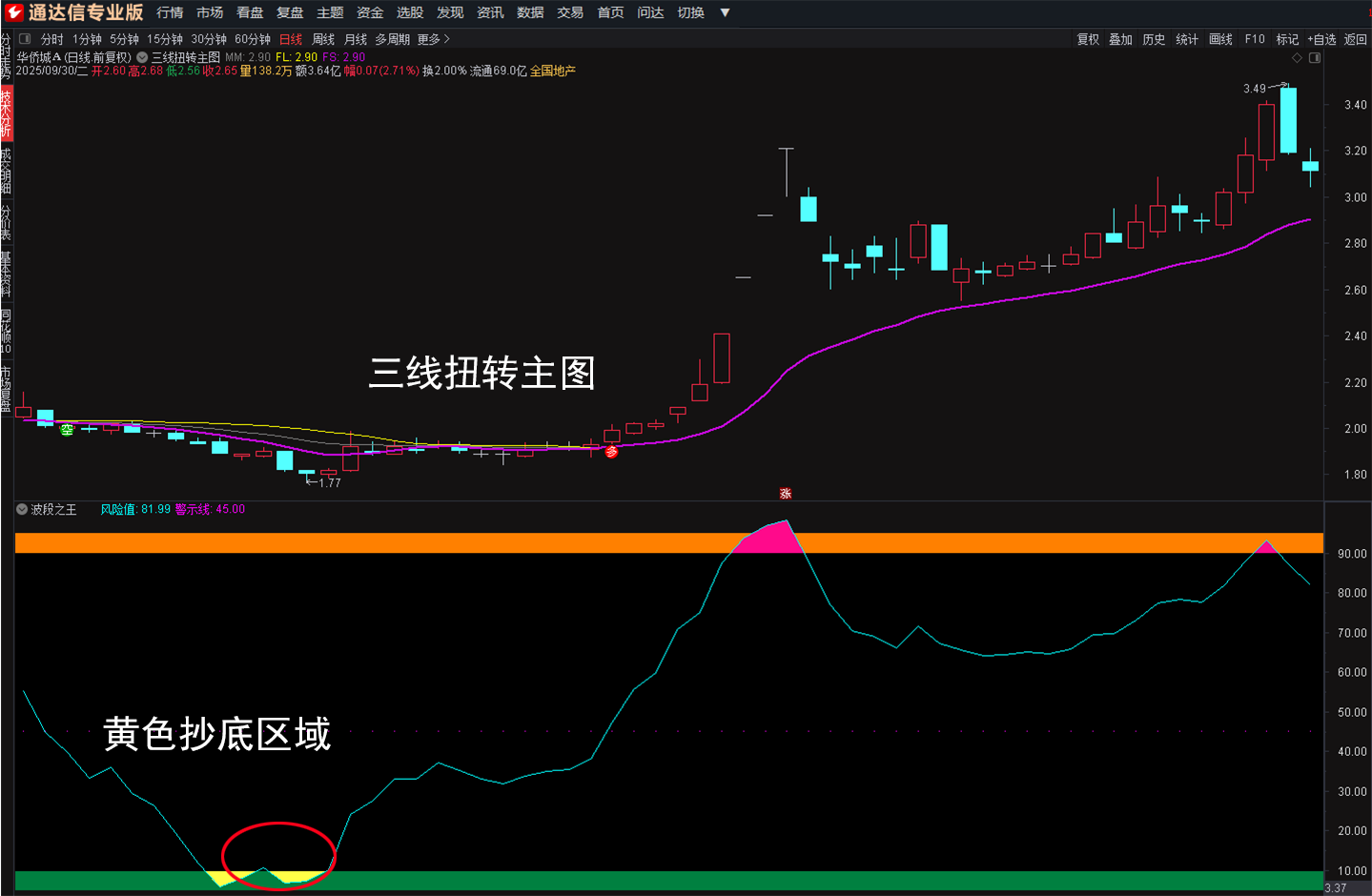Click the 通达信 red logo icon

coord(14,12)
